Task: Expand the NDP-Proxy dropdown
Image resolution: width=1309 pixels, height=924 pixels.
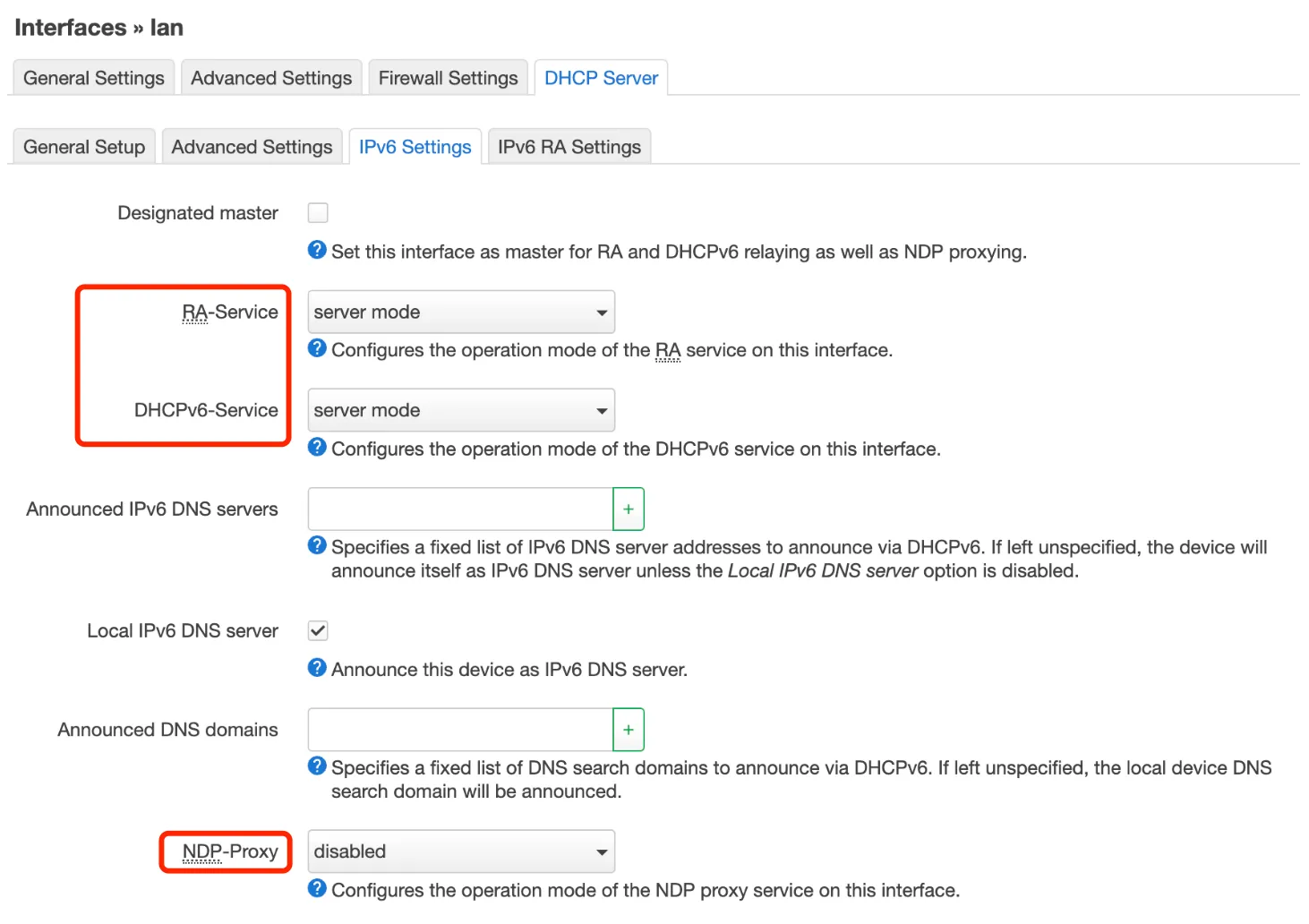Action: 461,852
